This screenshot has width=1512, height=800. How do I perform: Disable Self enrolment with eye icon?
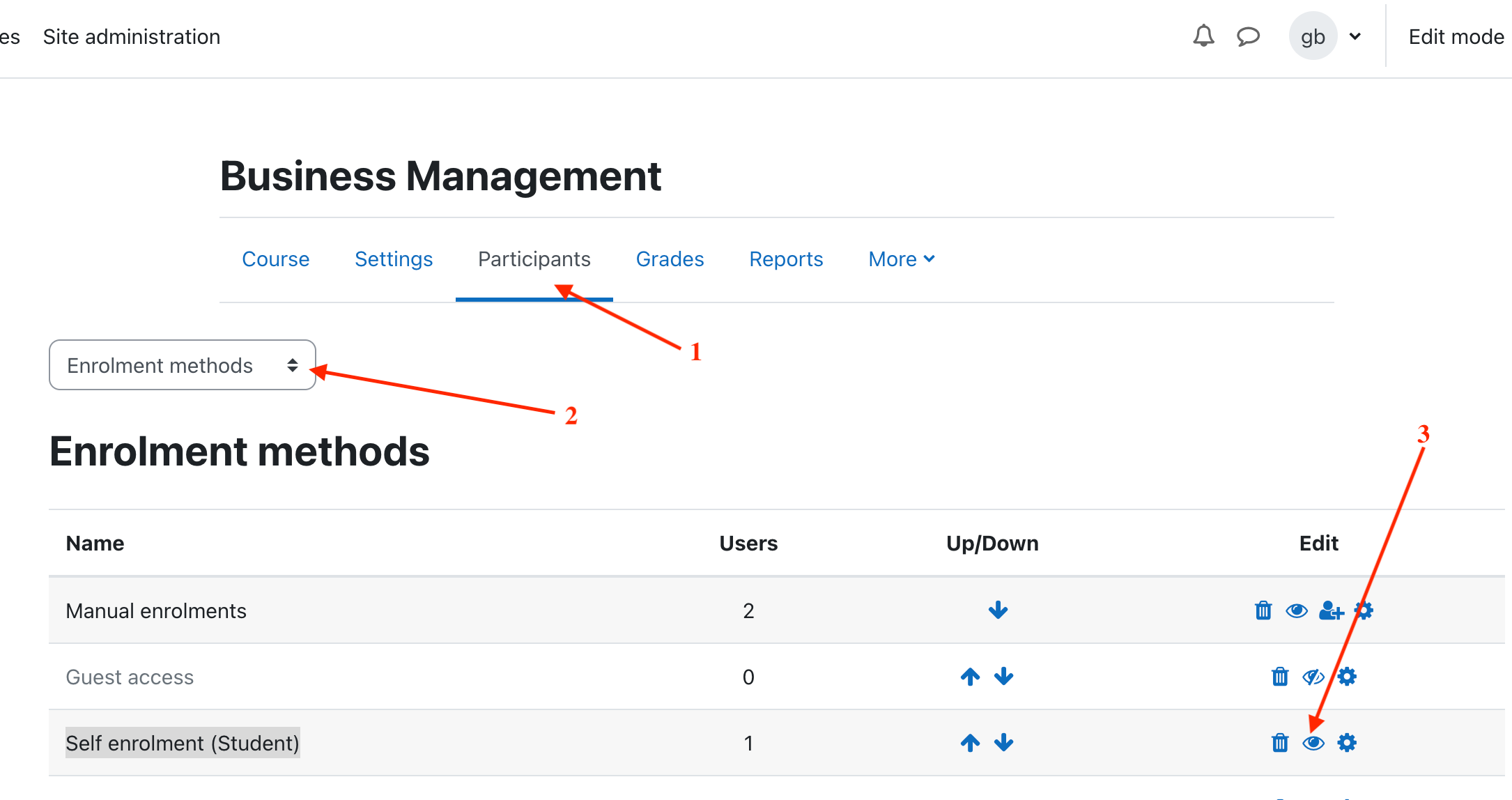(x=1313, y=743)
